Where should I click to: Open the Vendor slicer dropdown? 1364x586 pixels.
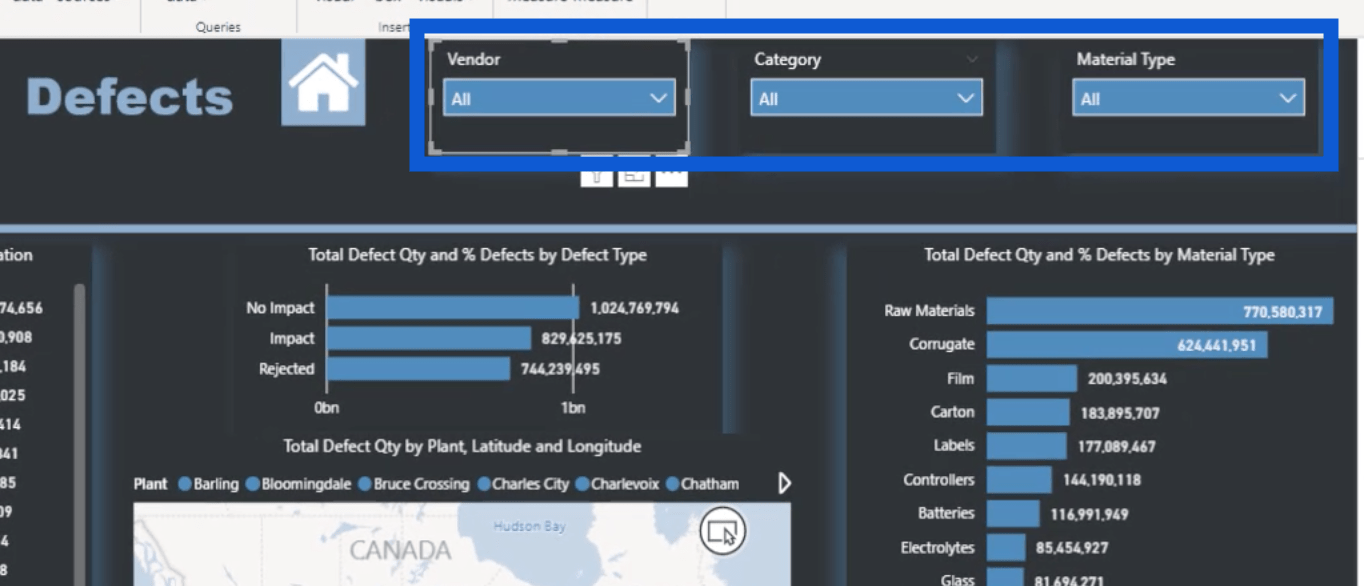[x=559, y=98]
